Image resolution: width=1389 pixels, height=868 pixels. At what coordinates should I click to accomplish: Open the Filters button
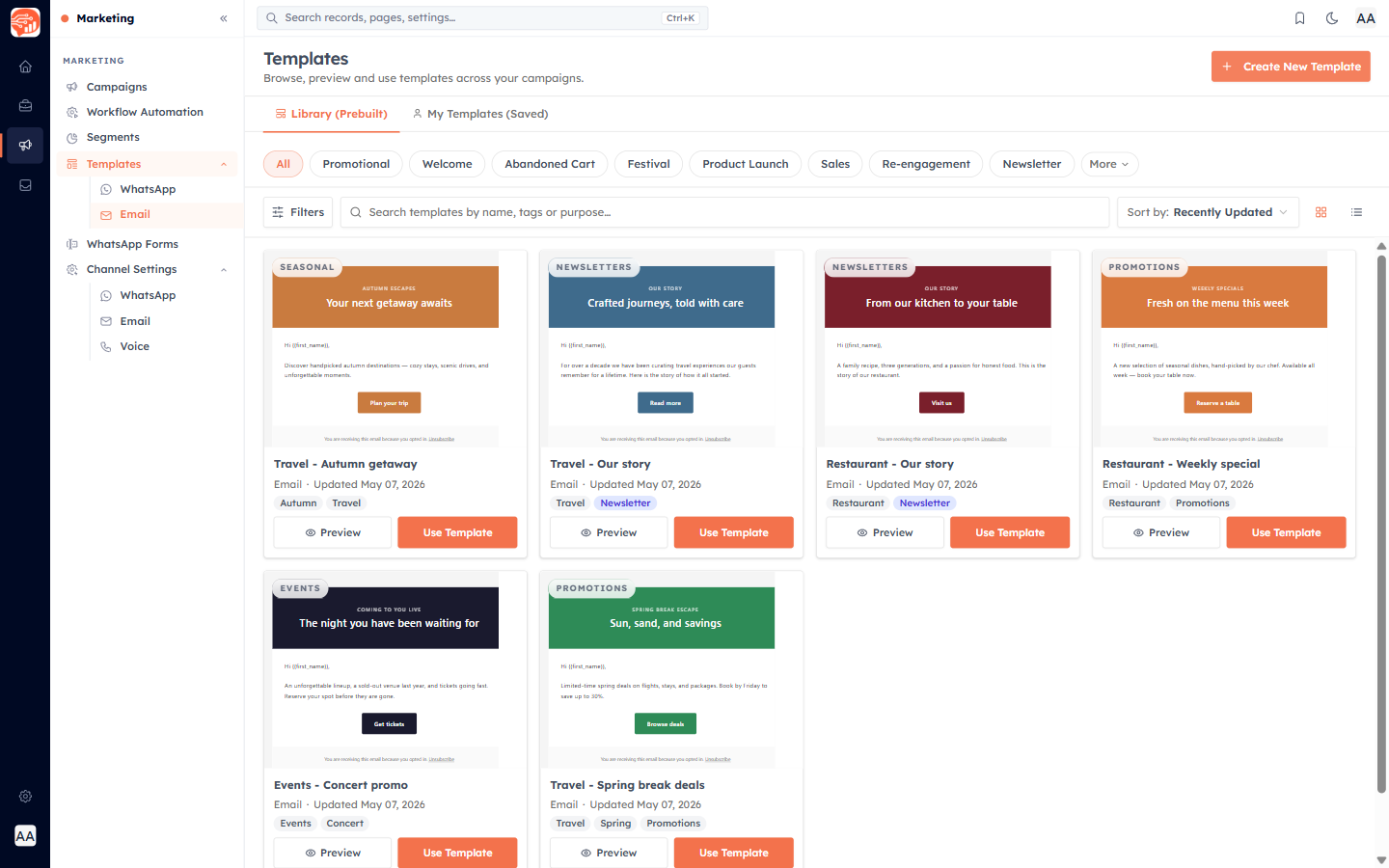point(298,212)
